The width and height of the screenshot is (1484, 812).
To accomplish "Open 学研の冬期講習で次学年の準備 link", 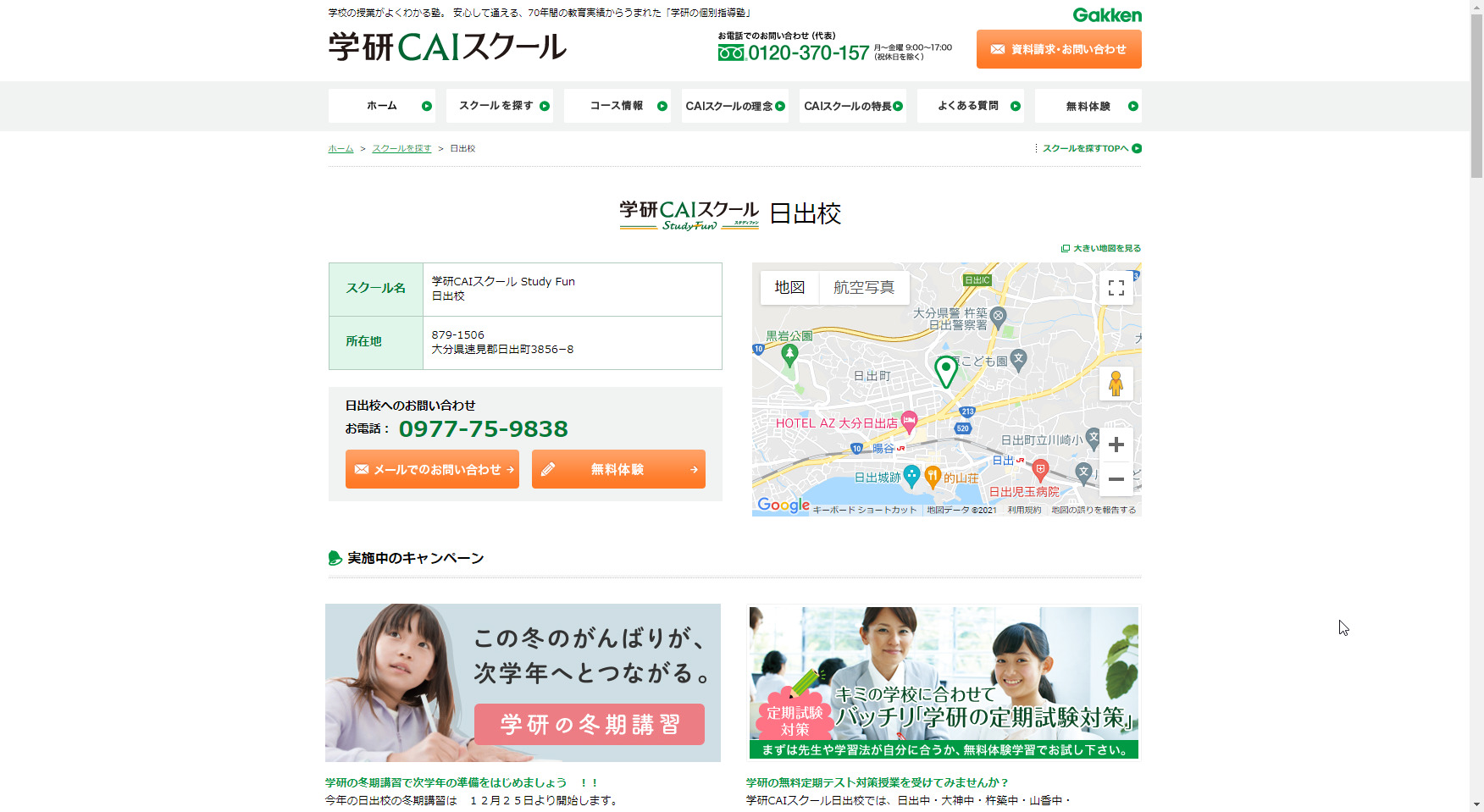I will point(461,783).
